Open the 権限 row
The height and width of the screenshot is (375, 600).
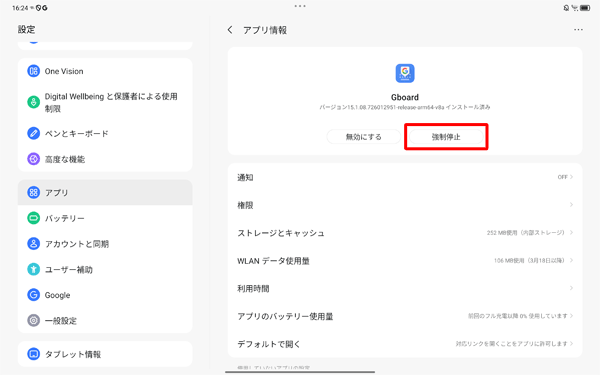[405, 205]
